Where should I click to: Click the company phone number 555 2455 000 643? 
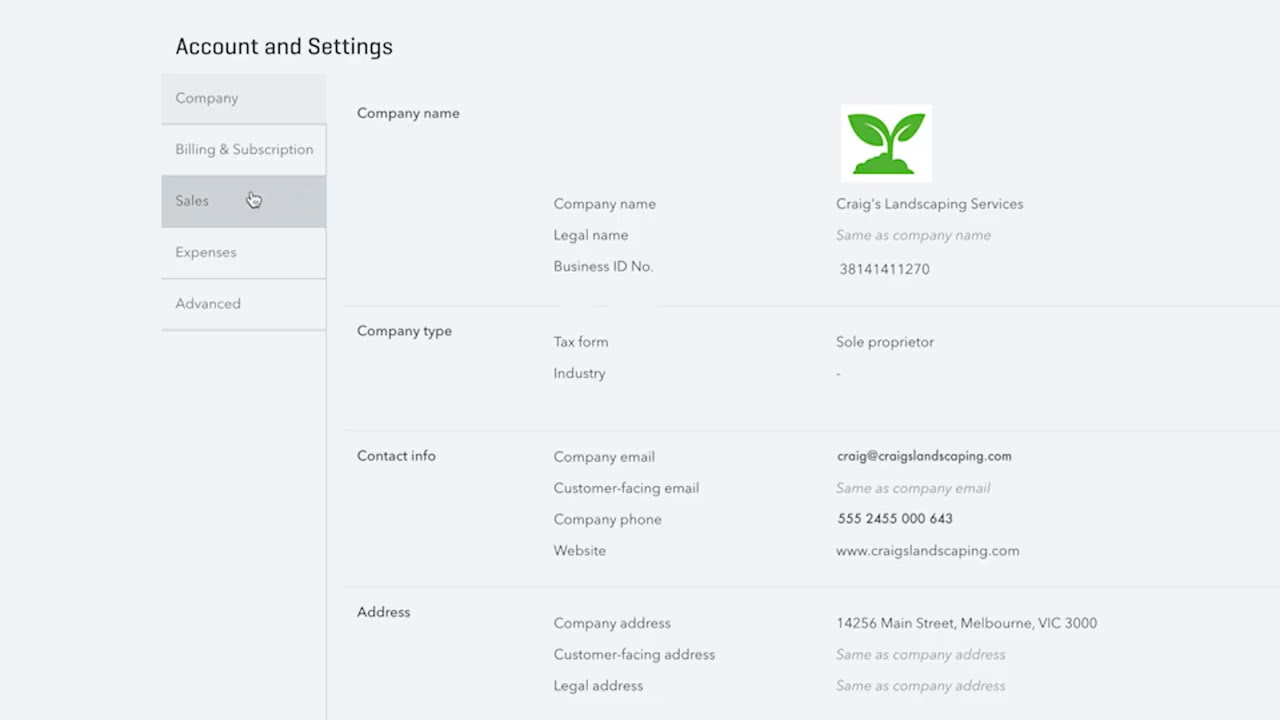click(894, 519)
